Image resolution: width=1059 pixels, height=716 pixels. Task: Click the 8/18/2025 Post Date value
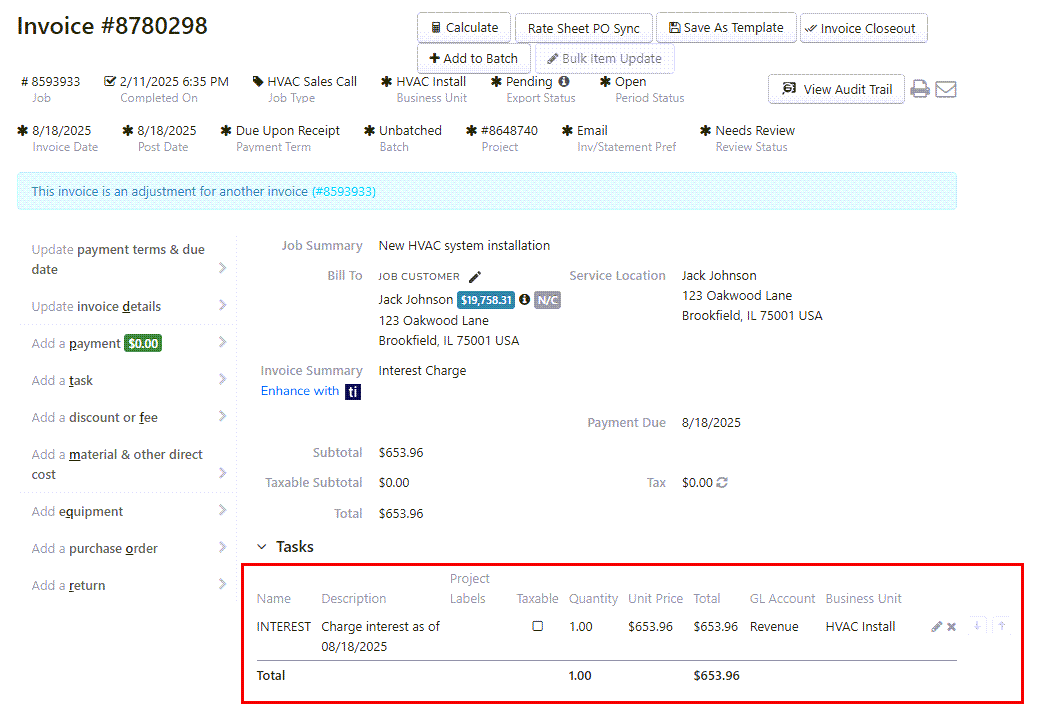click(167, 130)
